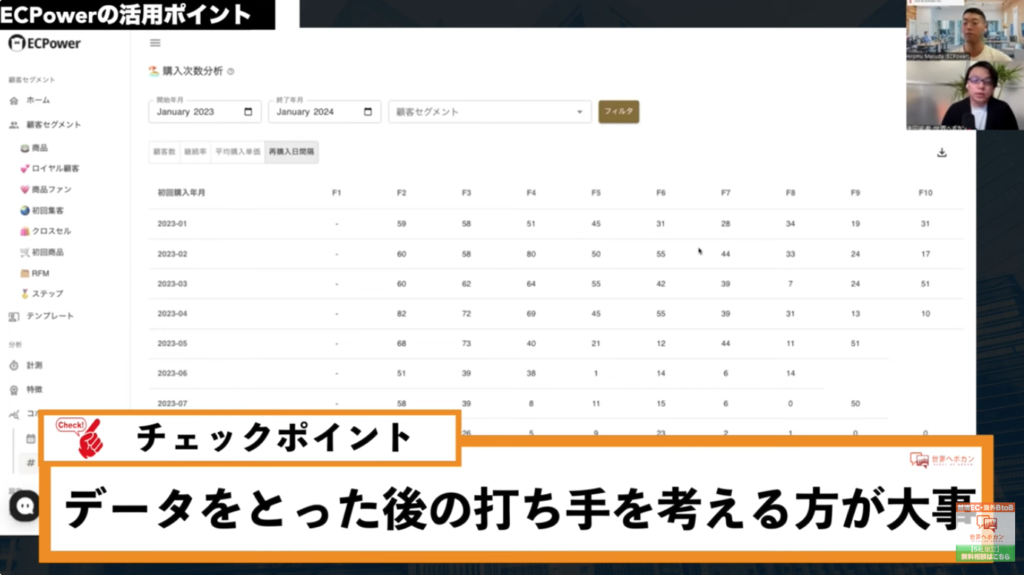Switch to the 継続率 tab
1024x575 pixels.
pos(195,152)
